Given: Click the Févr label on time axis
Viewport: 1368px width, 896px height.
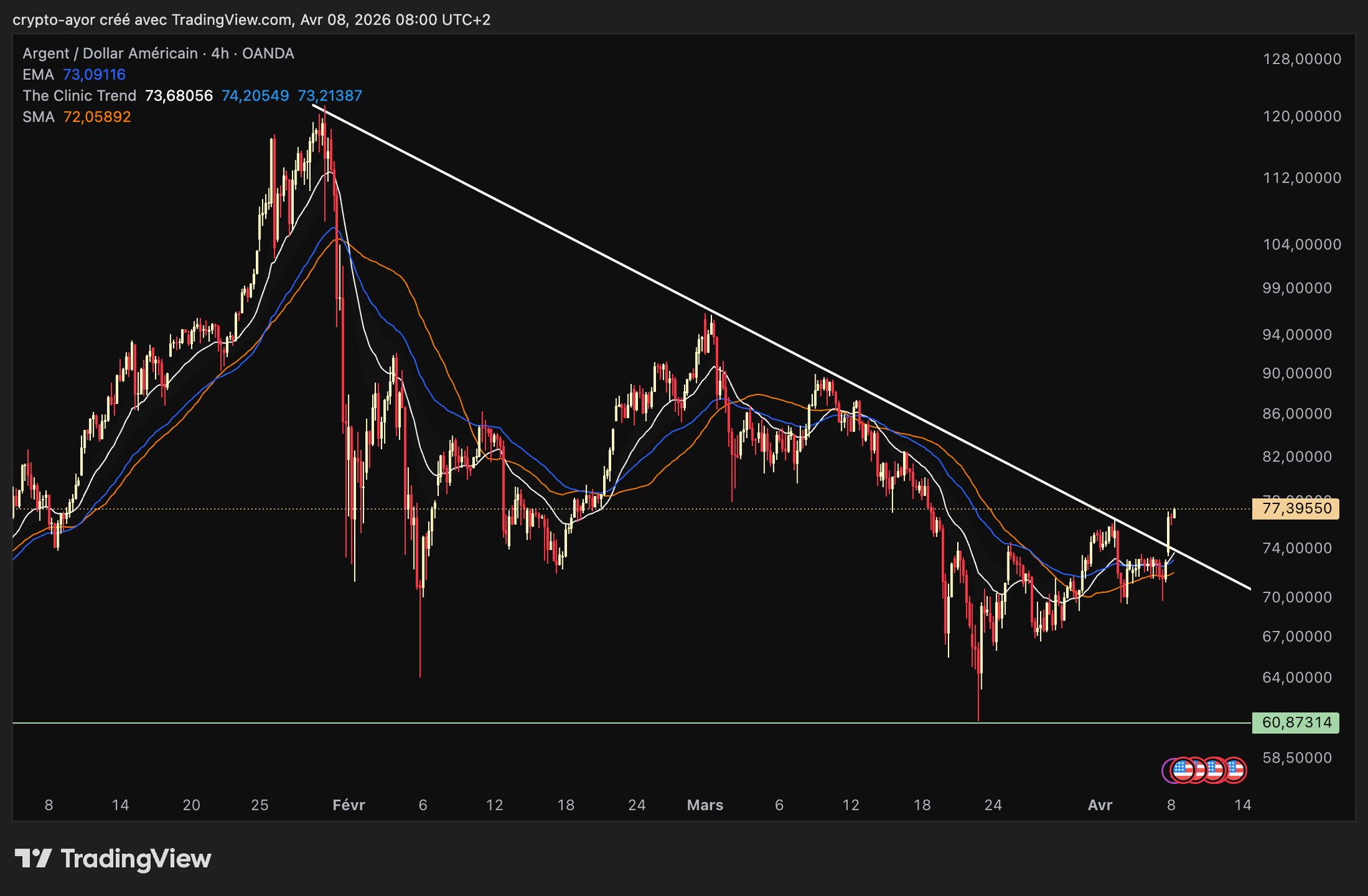Looking at the screenshot, I should (x=349, y=805).
